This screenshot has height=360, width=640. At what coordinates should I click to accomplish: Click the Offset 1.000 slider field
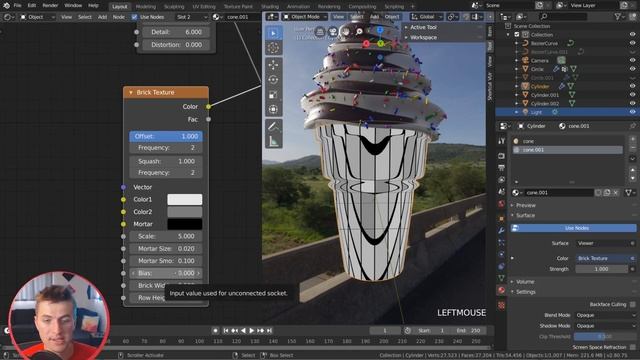[166, 136]
